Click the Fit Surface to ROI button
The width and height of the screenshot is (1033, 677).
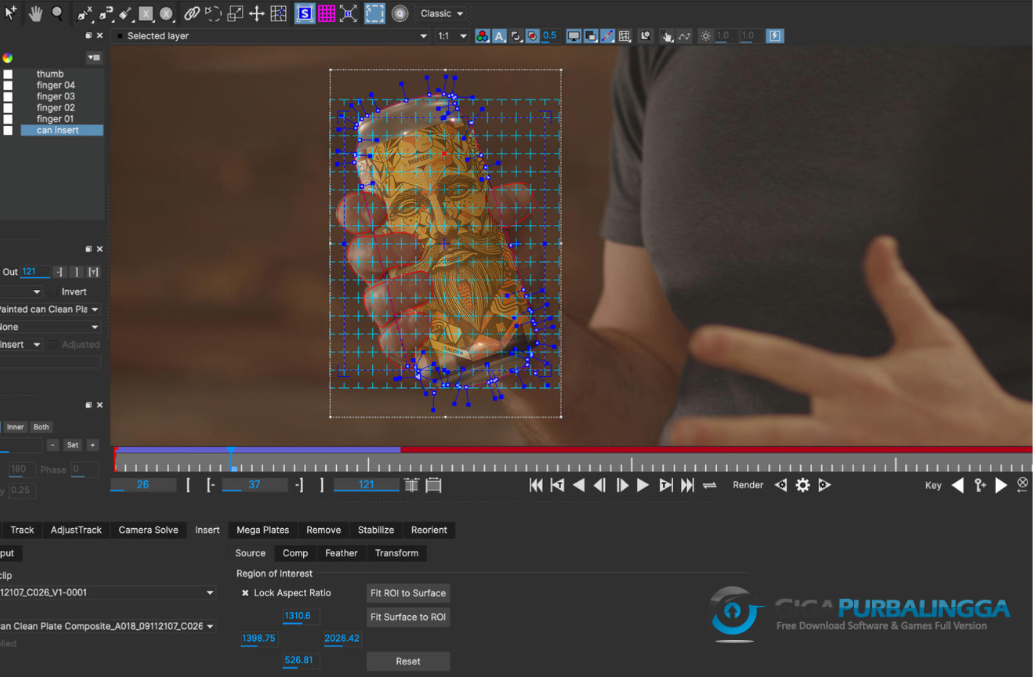(408, 617)
